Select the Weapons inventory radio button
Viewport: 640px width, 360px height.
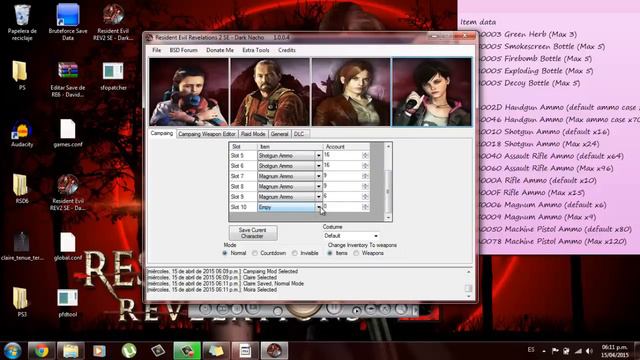(356, 253)
